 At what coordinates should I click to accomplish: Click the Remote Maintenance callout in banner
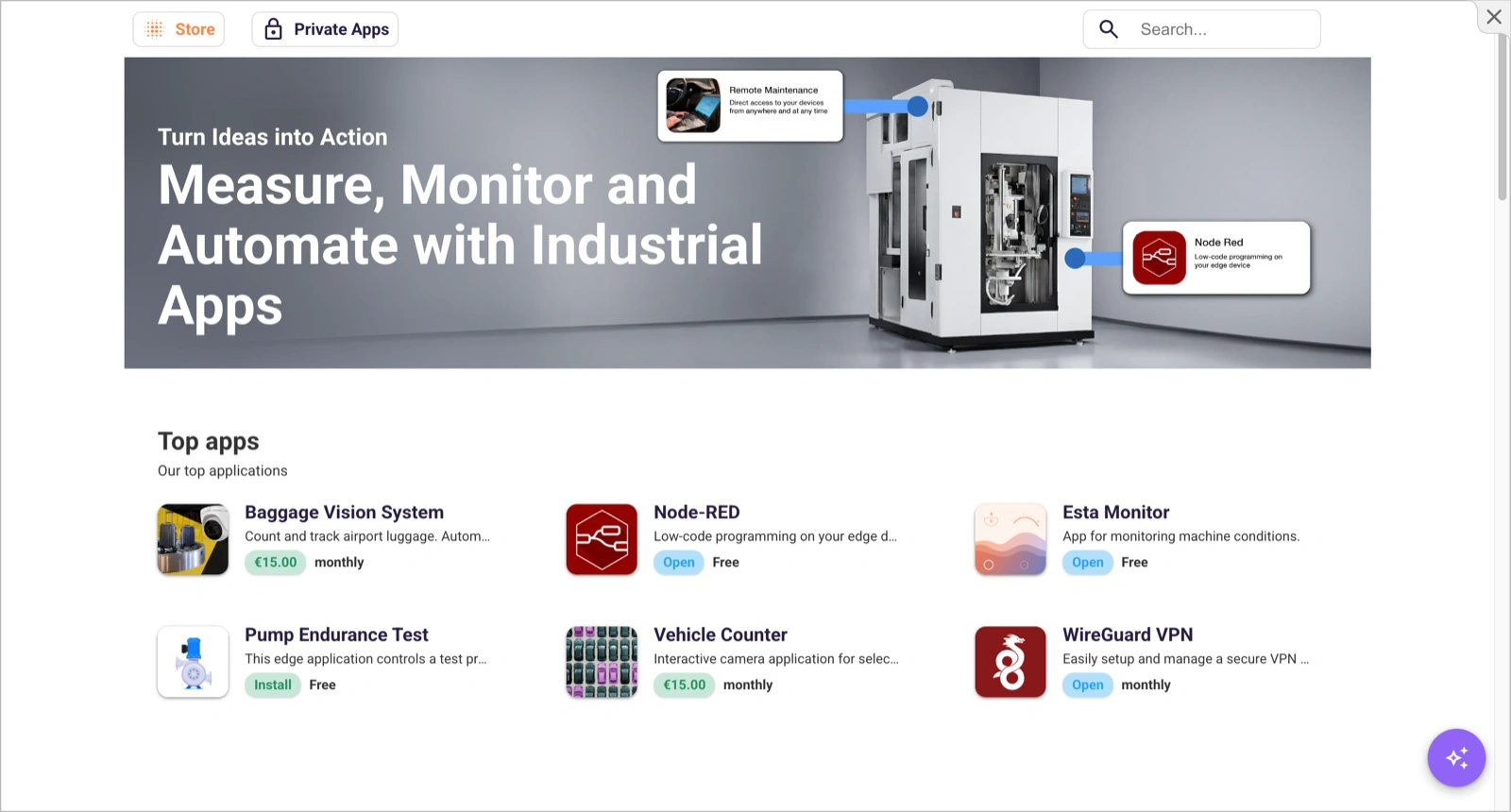coord(750,106)
